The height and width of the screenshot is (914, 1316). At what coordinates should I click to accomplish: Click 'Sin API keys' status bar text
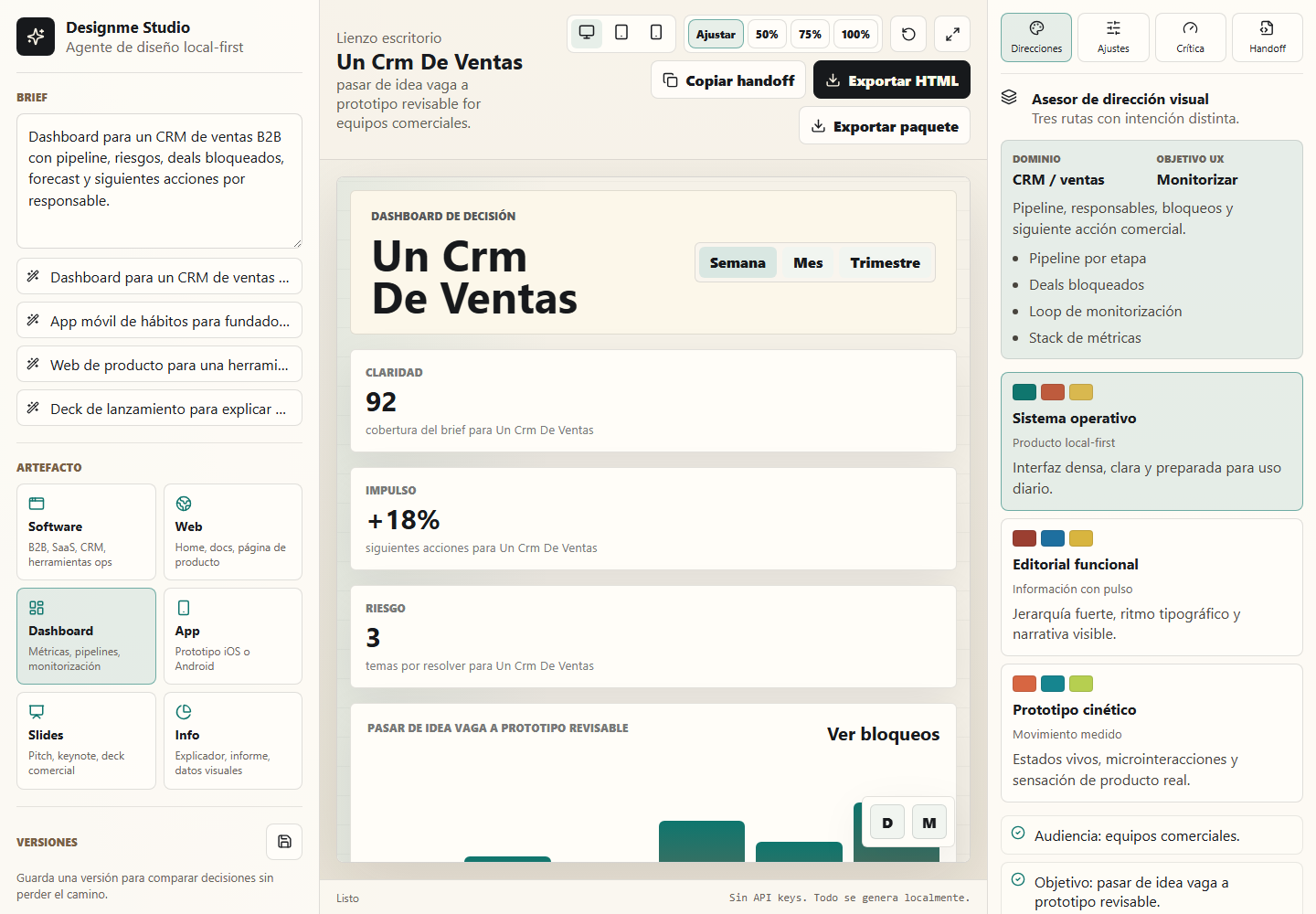point(849,898)
